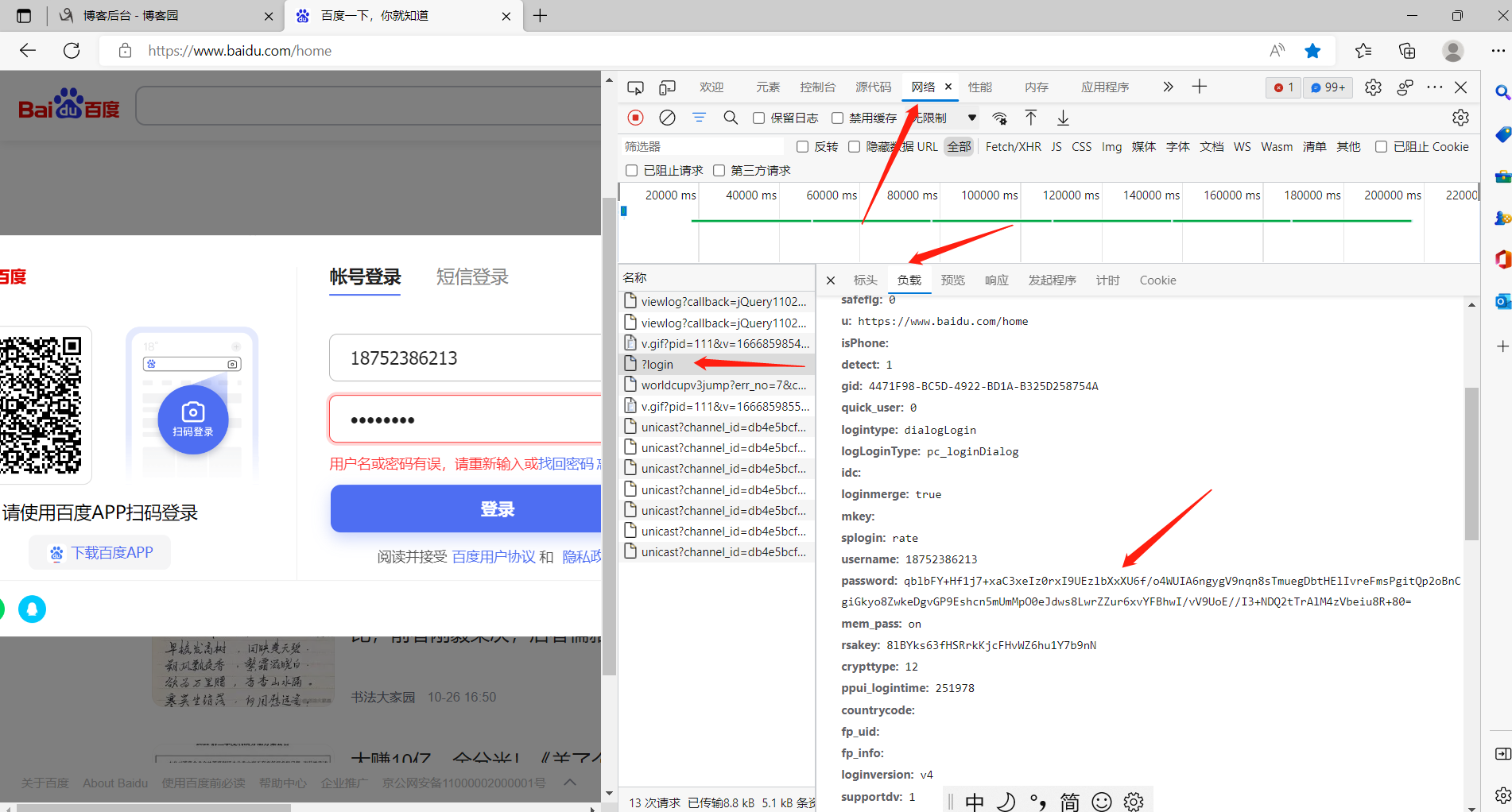Click the Read Aloud icon
The width and height of the screenshot is (1512, 812).
(1277, 51)
